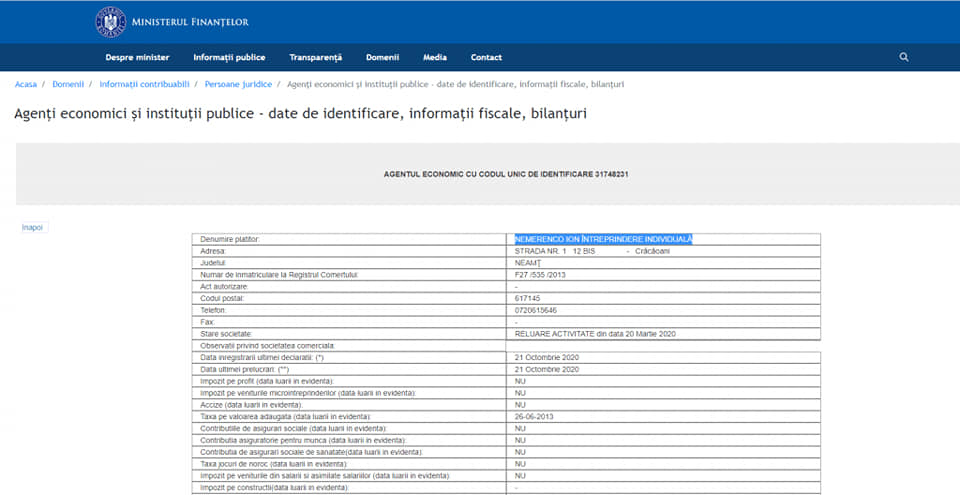
Task: Click the phone number 0720615646
Action: (539, 310)
